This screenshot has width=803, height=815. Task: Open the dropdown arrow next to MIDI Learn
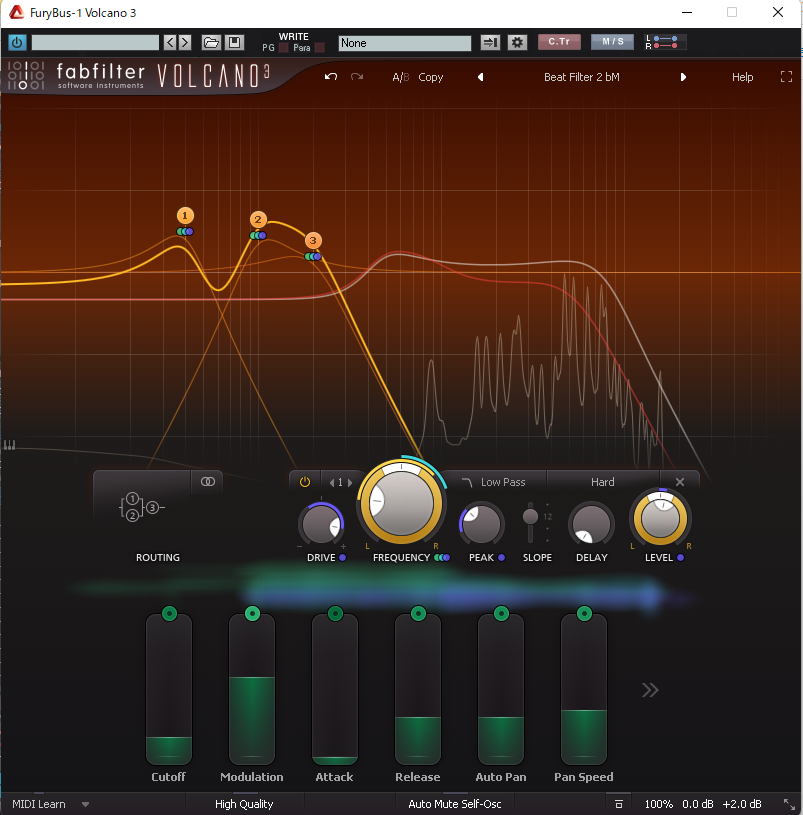point(85,805)
